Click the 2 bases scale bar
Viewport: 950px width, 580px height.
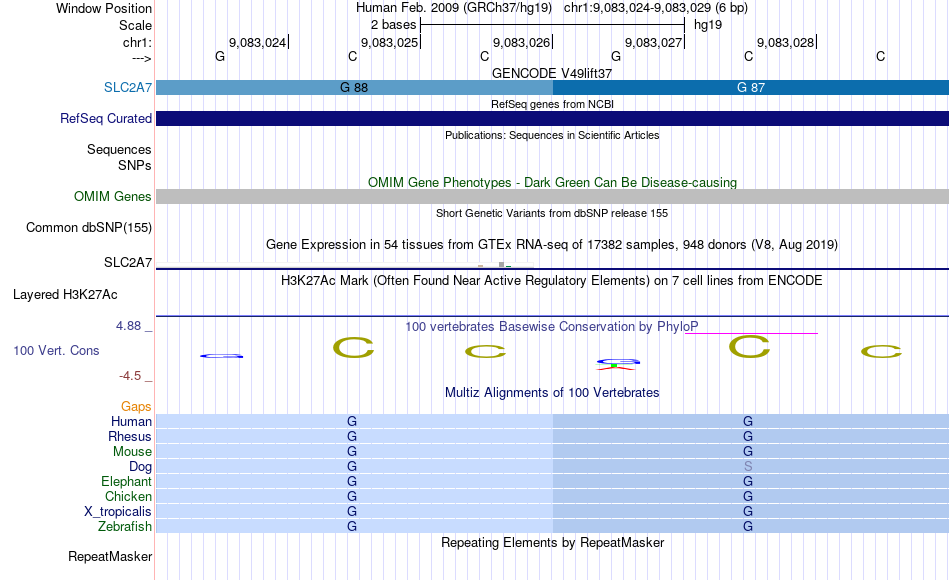(x=552, y=25)
